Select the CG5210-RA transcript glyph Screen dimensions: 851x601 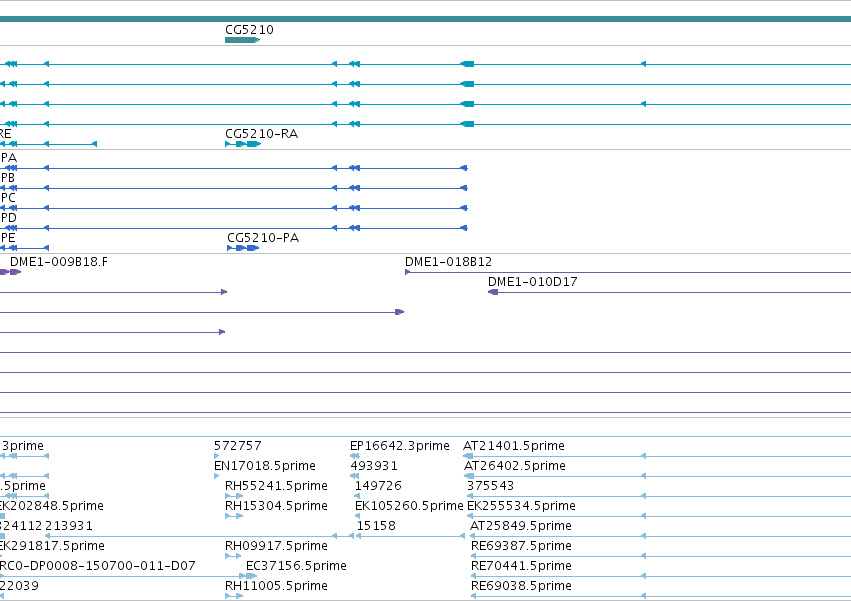243,144
